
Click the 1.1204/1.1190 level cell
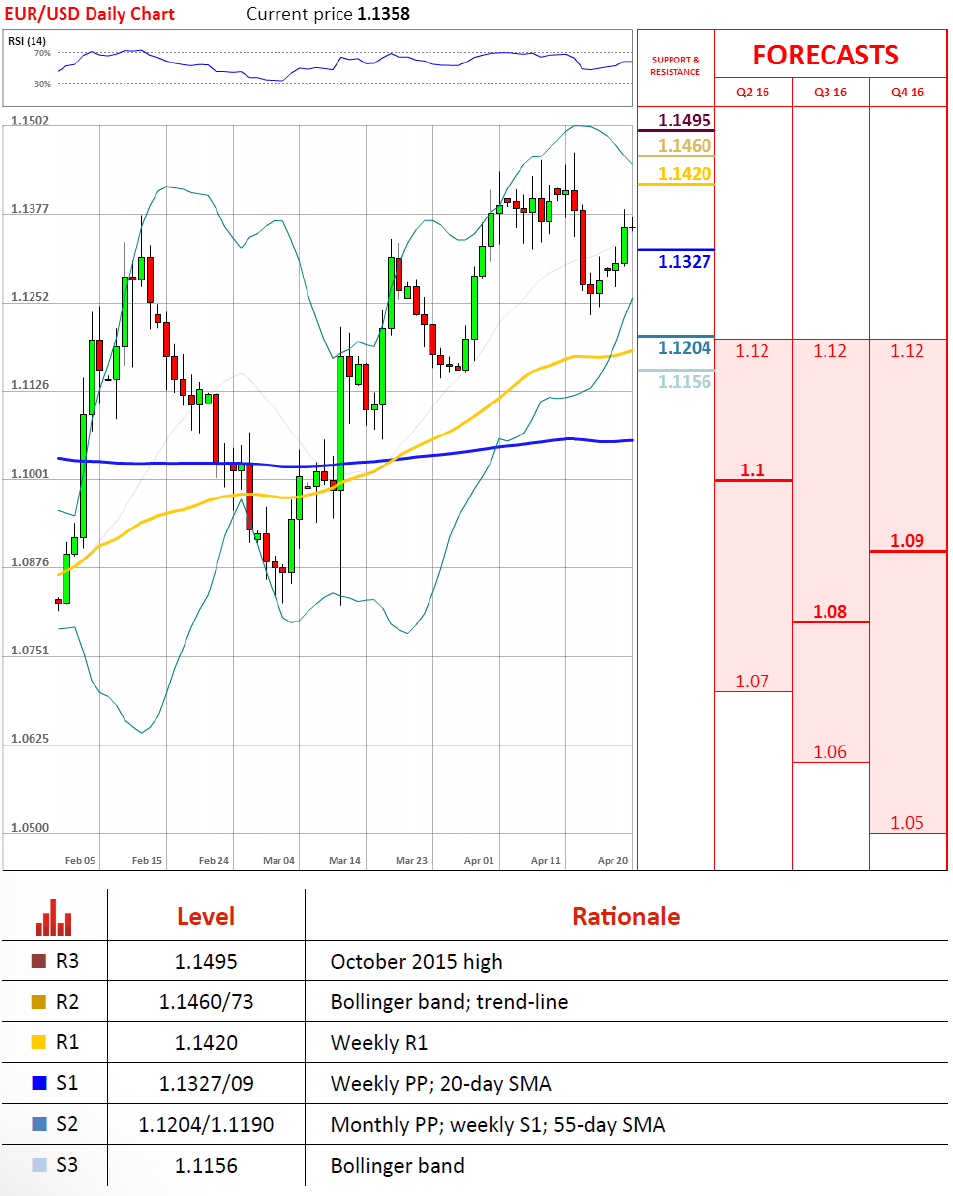[206, 1124]
